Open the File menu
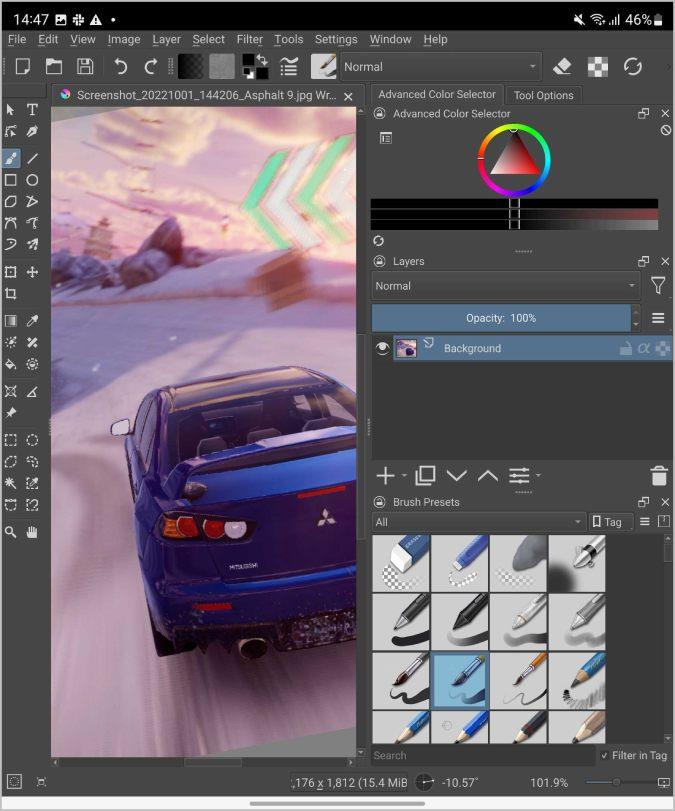 pos(17,39)
